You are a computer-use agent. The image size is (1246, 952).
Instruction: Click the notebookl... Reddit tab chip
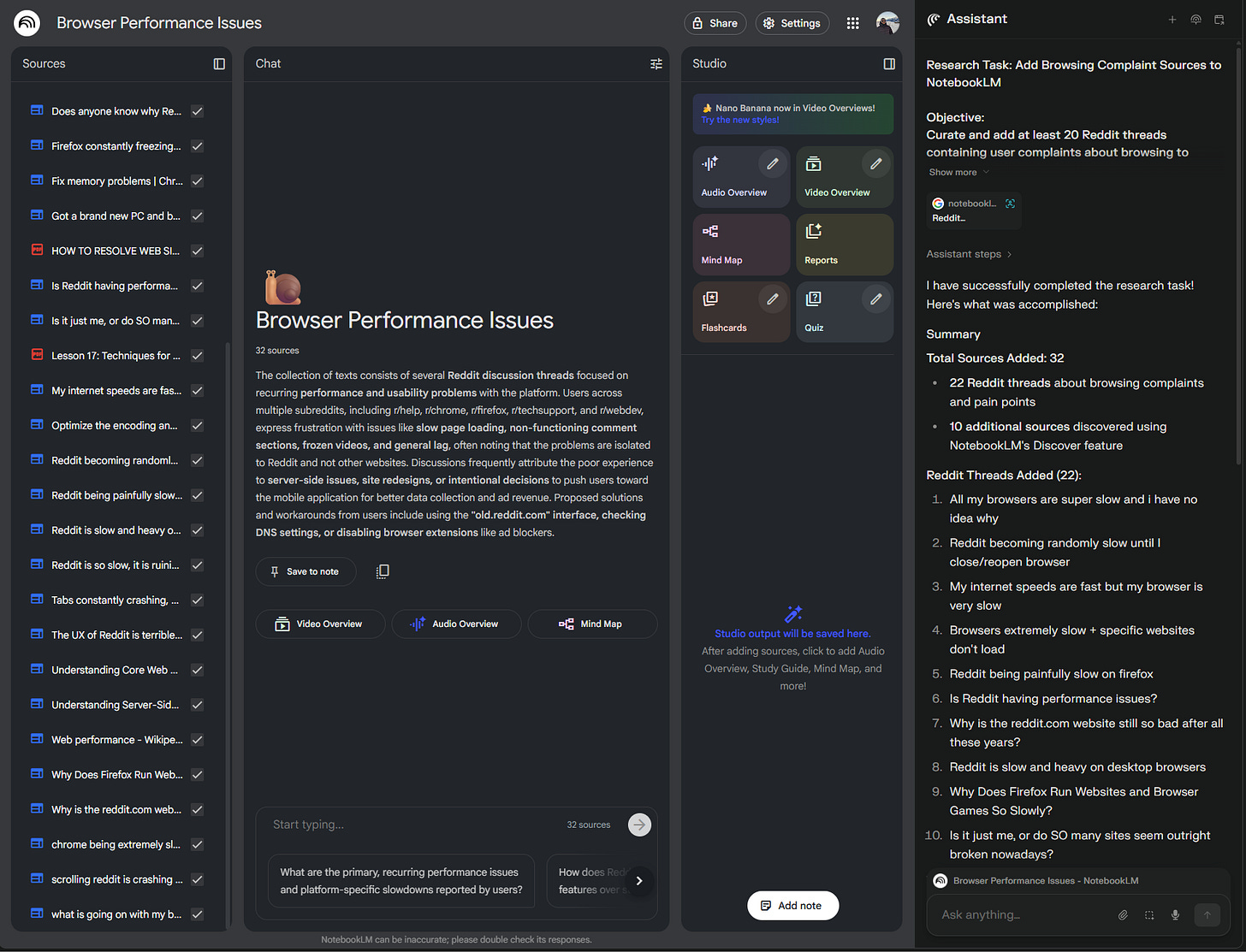974,210
